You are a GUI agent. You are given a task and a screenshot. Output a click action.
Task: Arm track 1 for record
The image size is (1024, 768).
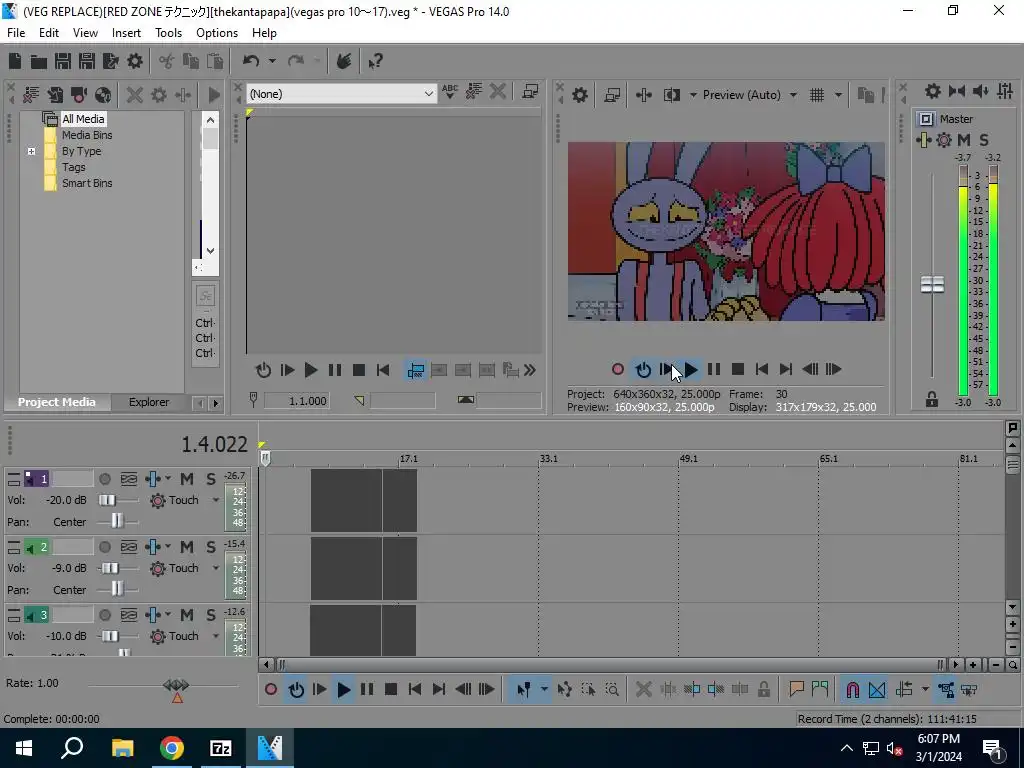tap(104, 479)
